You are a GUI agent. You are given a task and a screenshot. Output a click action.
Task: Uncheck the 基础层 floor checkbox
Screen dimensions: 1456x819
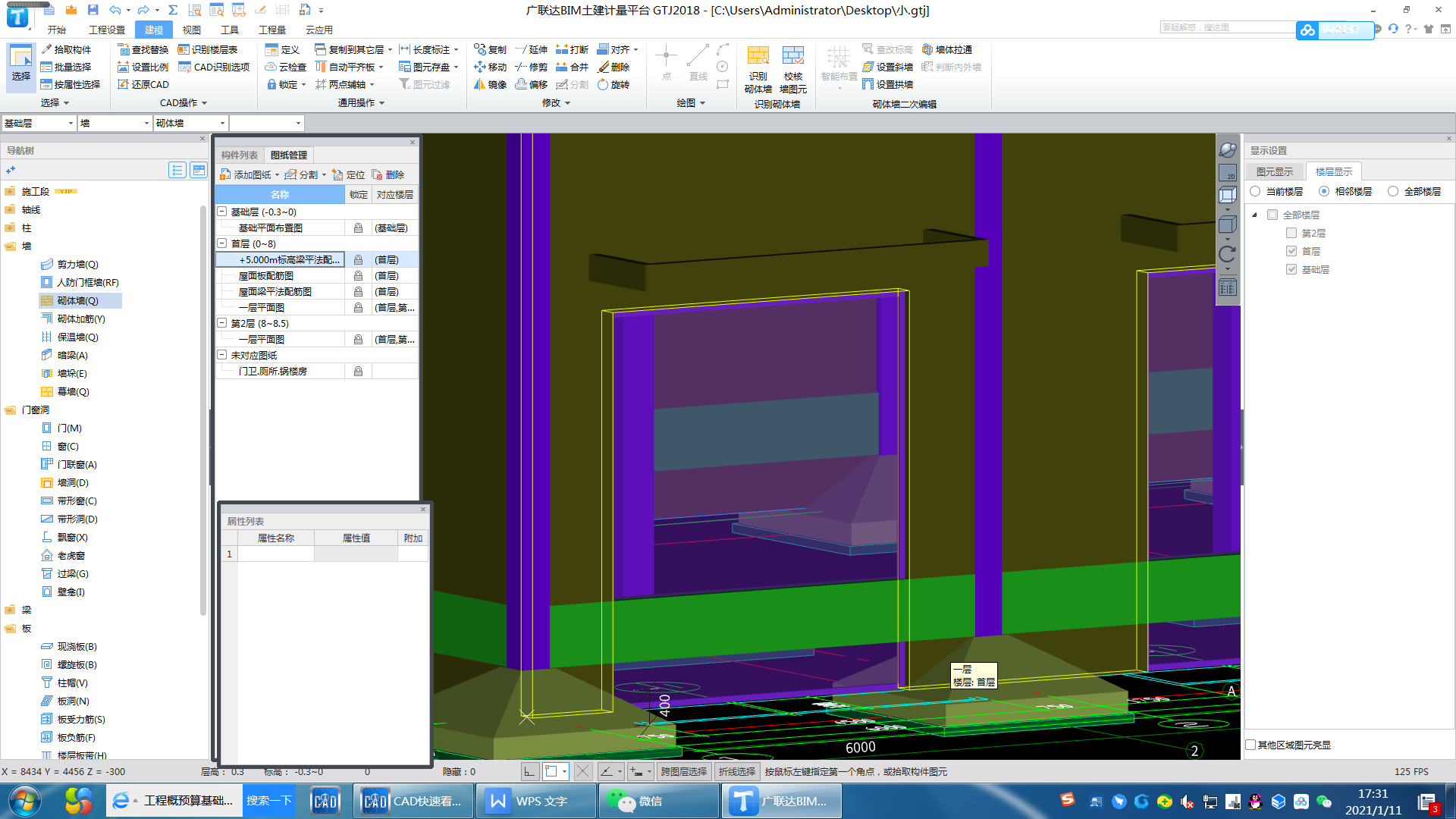coord(1291,269)
